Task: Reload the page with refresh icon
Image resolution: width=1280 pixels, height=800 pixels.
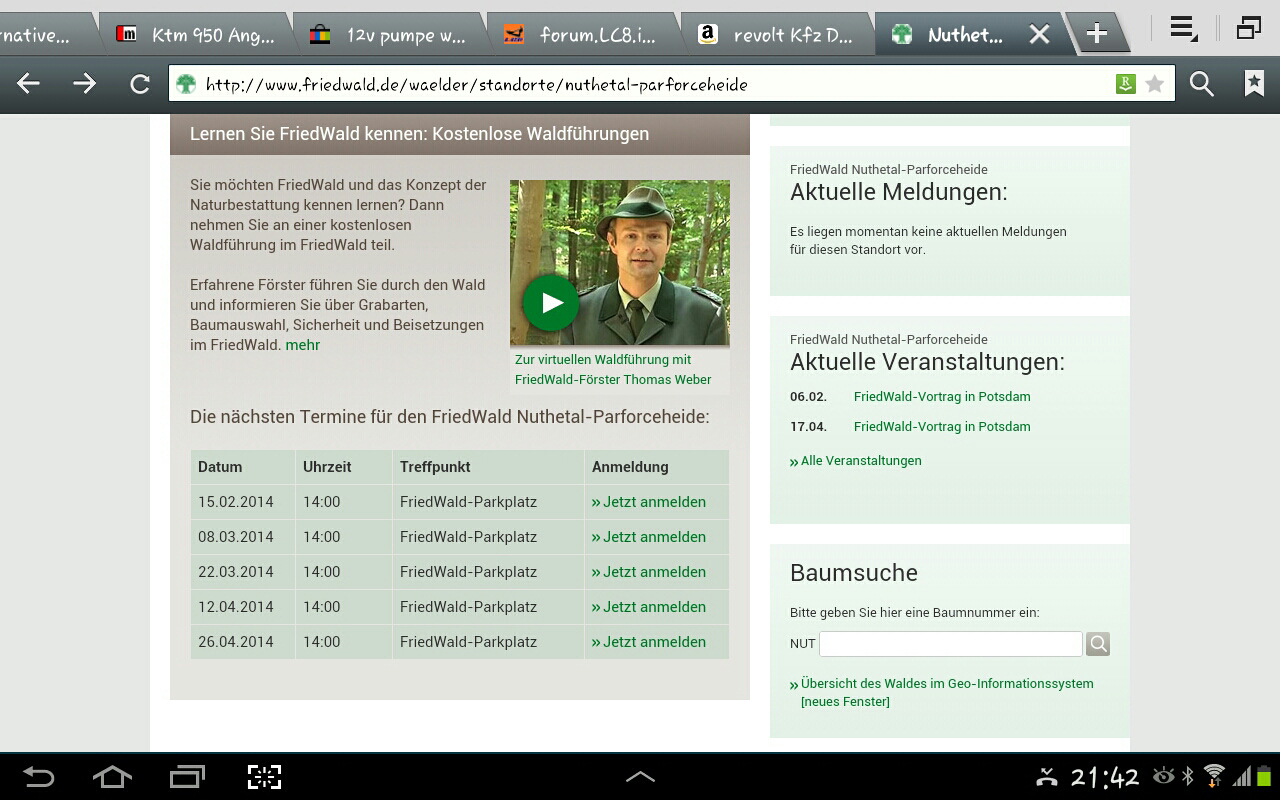Action: coord(140,84)
